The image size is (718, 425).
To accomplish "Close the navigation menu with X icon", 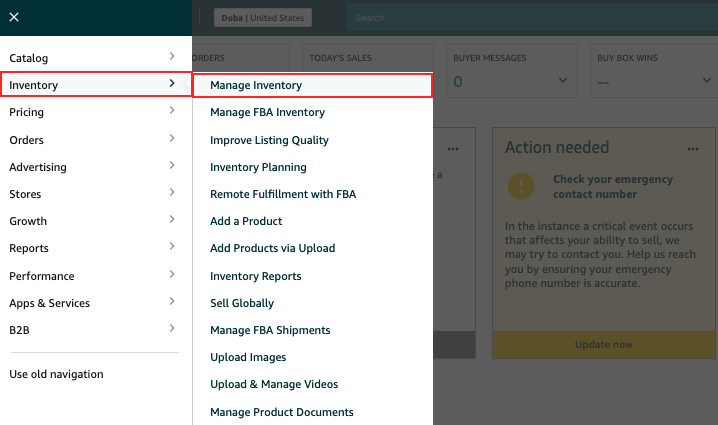I will [14, 17].
